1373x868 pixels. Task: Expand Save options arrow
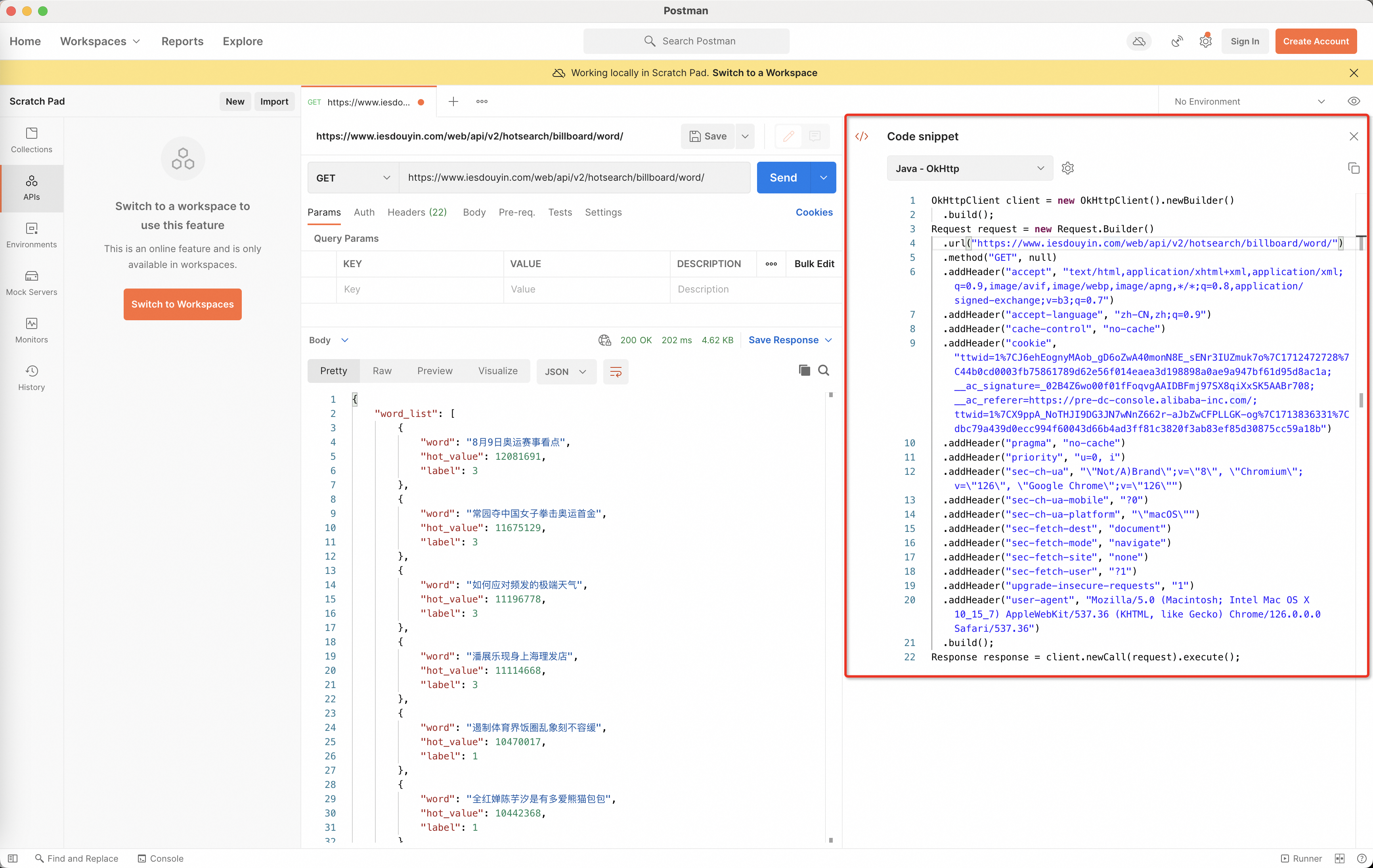tap(745, 136)
